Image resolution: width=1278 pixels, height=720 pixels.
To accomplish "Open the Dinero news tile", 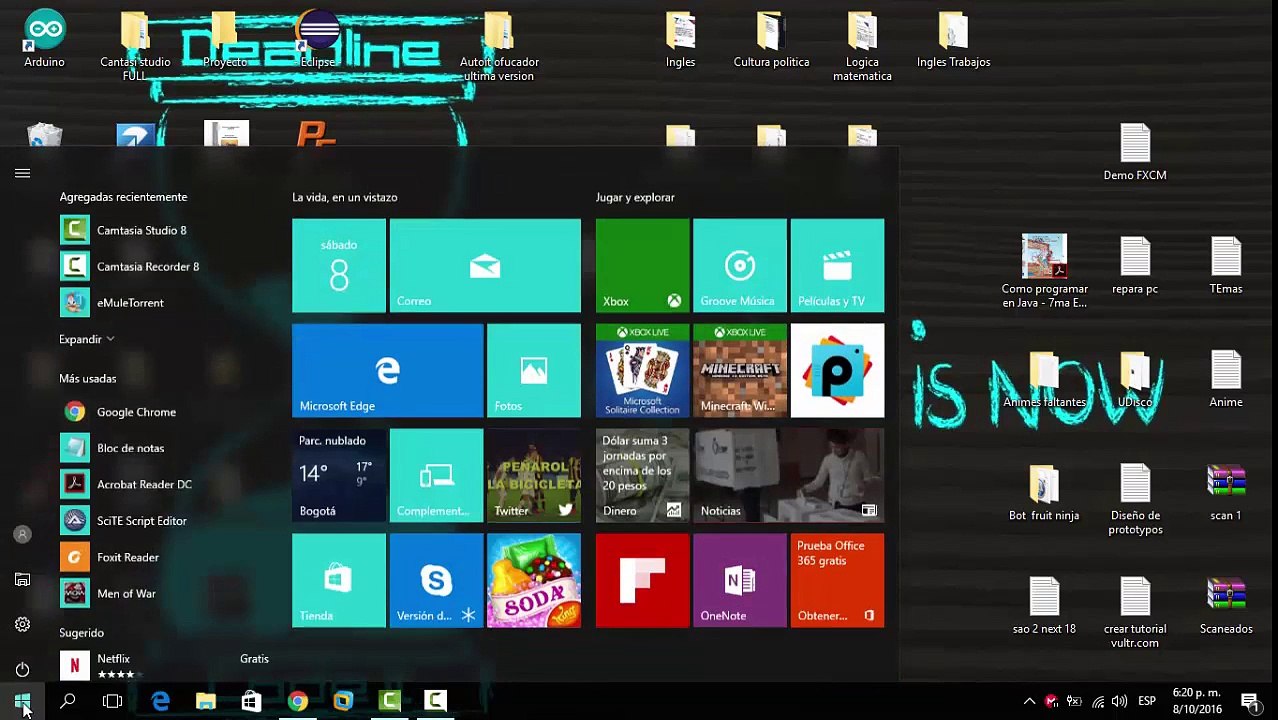I will [642, 475].
